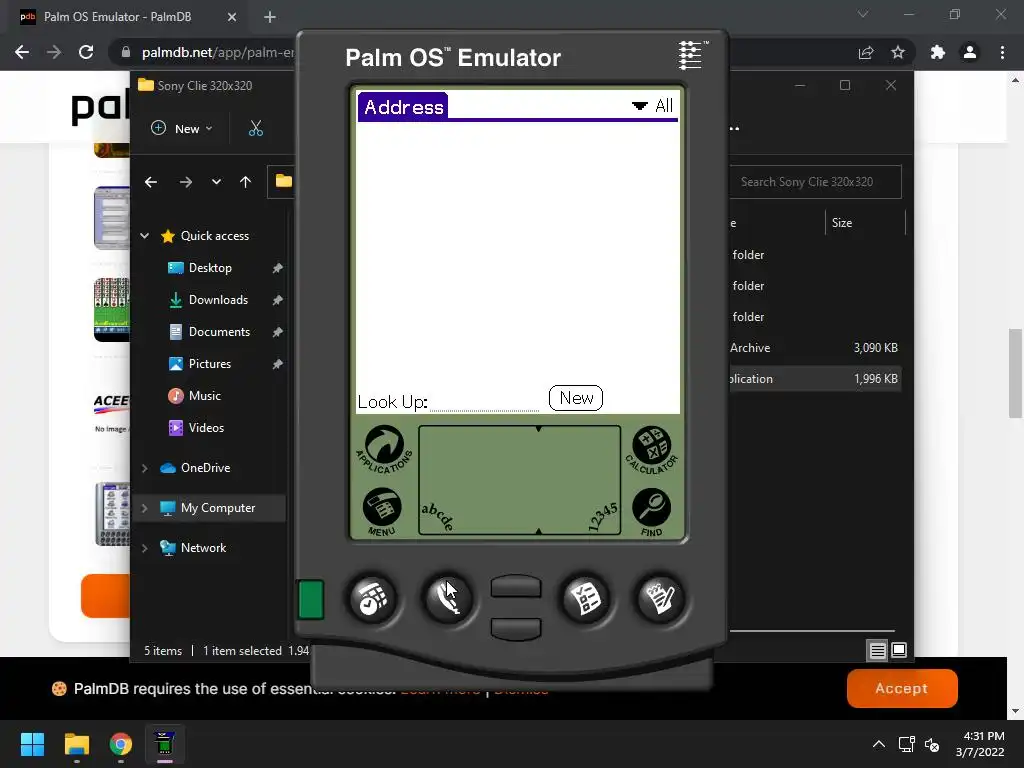Close the Palm OS Emulator browser tab
The image size is (1024, 768).
point(232,17)
